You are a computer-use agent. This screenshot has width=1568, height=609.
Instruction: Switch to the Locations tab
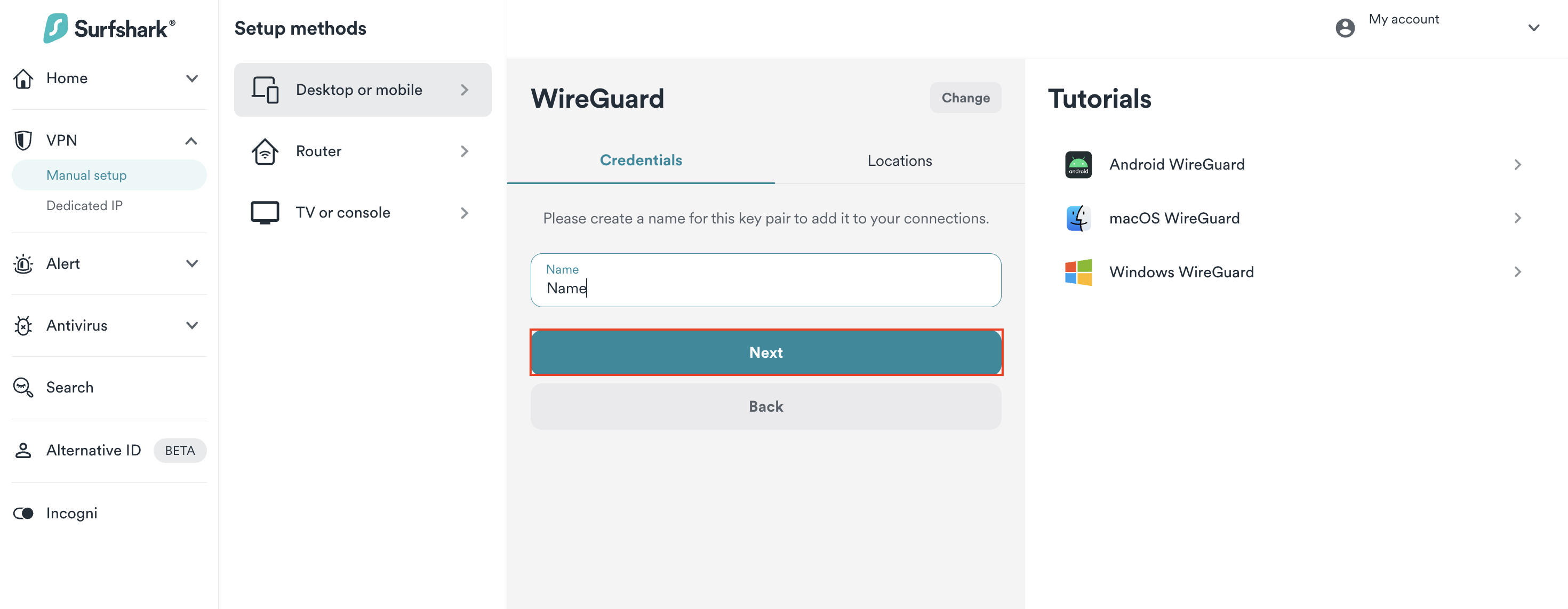pyautogui.click(x=899, y=161)
